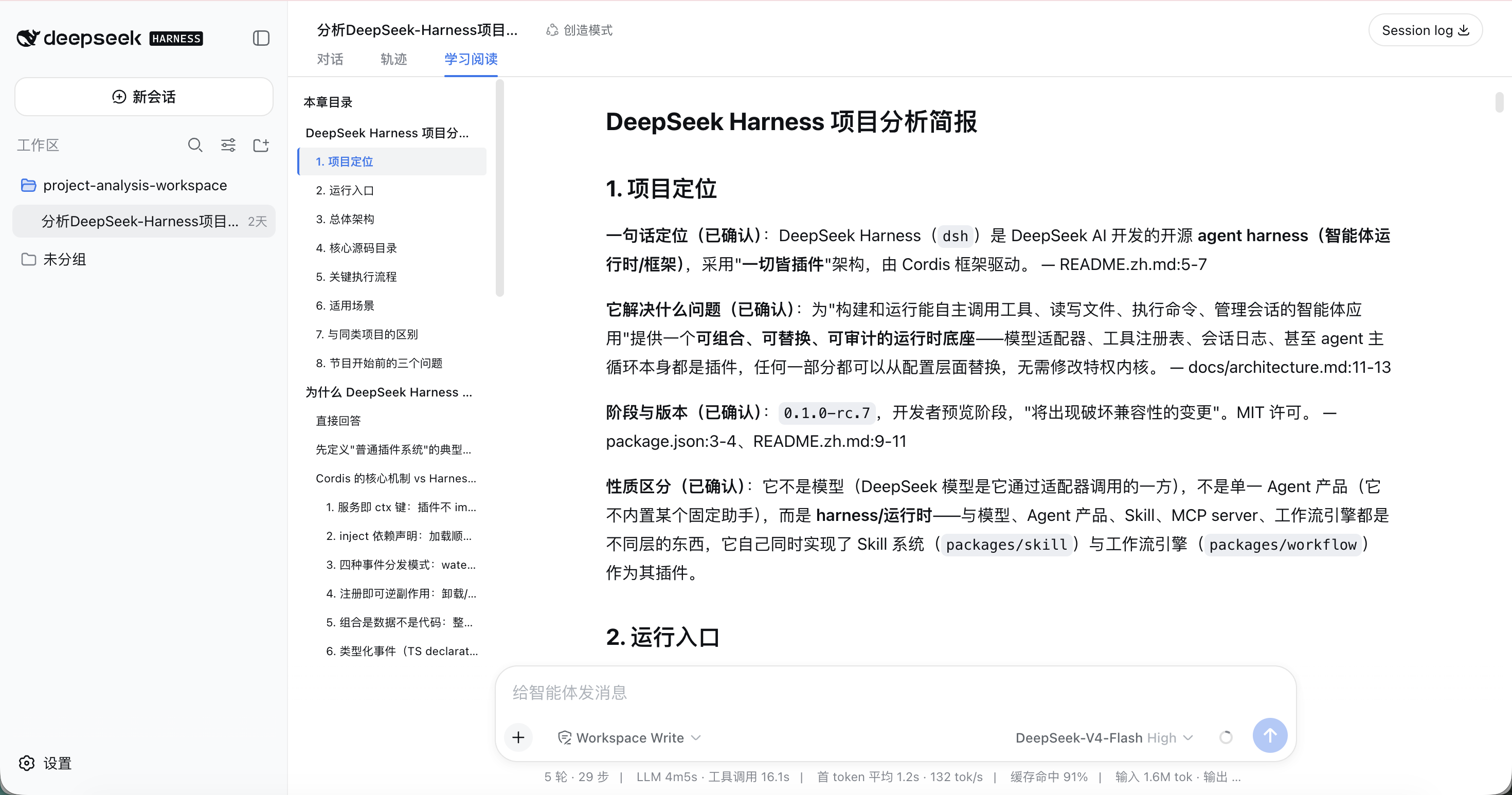Jump to 1. 项目定位 in outline
This screenshot has height=795, width=1512.
click(x=392, y=161)
